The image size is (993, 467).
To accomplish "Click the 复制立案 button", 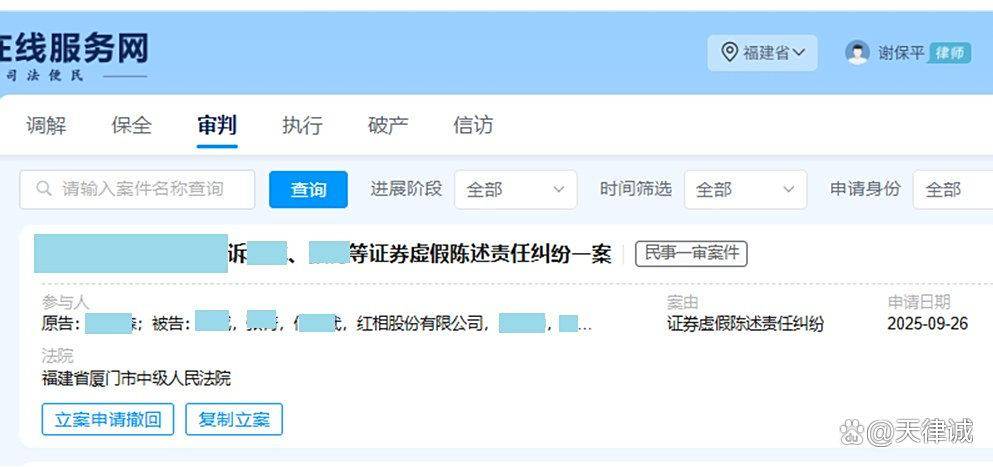I will (234, 419).
